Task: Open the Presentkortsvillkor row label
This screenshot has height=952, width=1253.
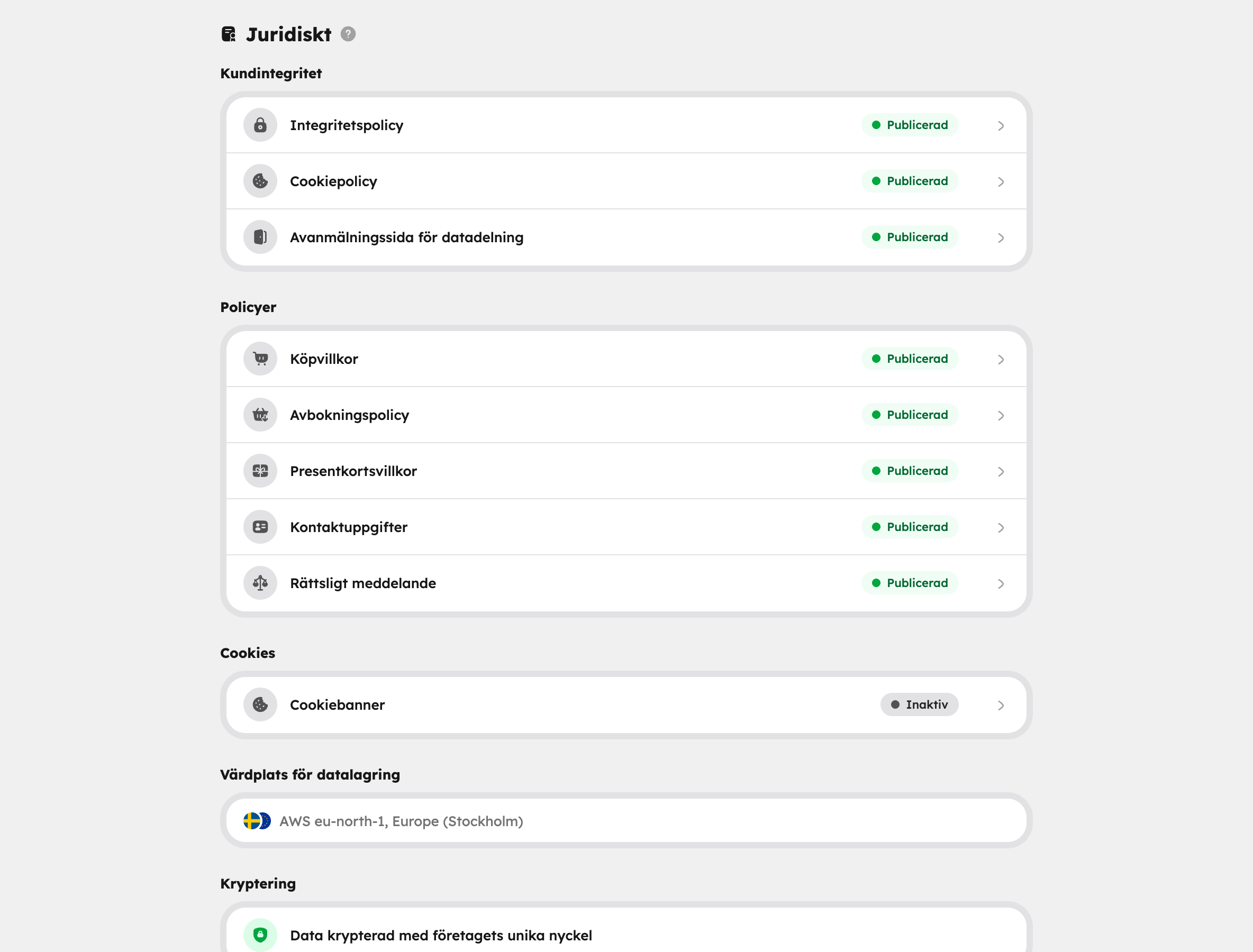Action: [x=353, y=471]
